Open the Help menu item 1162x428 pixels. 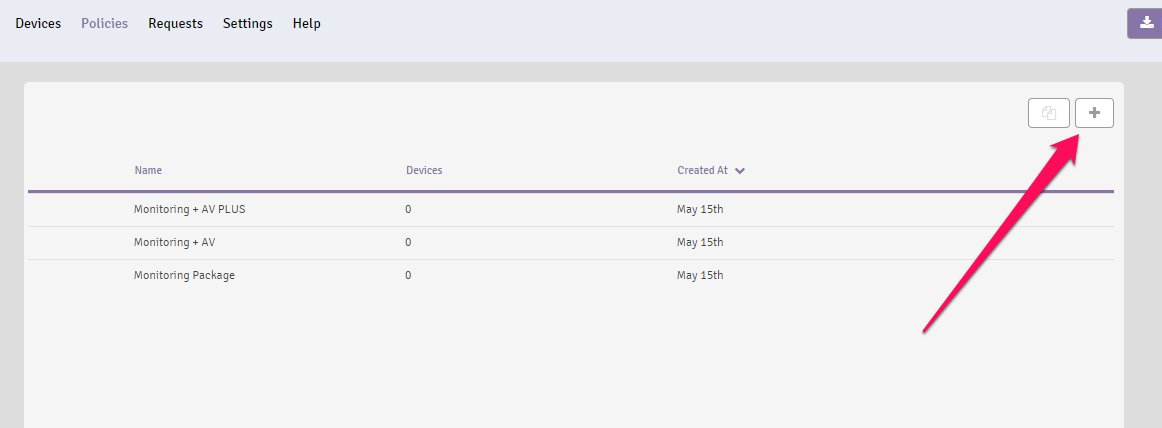(307, 24)
